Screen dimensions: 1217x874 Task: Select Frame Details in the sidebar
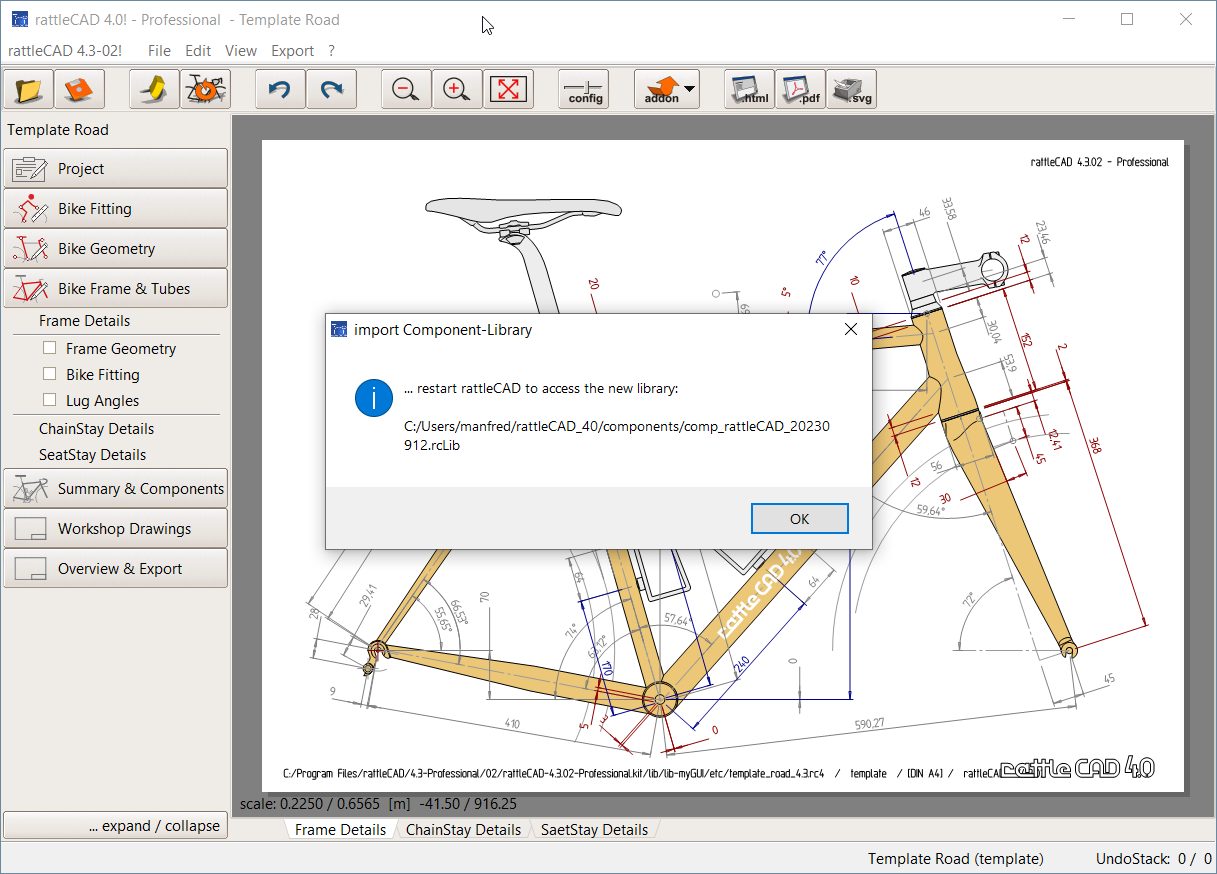pyautogui.click(x=85, y=321)
